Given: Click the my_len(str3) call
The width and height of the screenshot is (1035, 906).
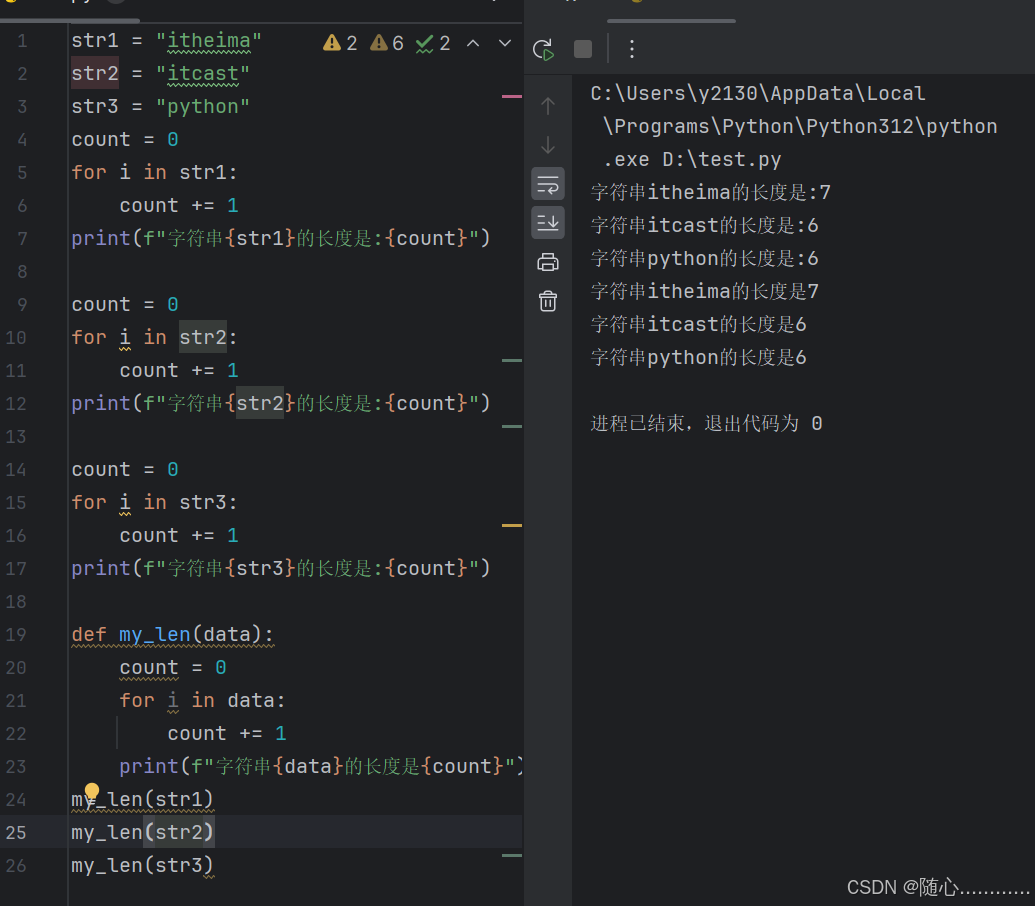Looking at the screenshot, I should [x=143, y=866].
